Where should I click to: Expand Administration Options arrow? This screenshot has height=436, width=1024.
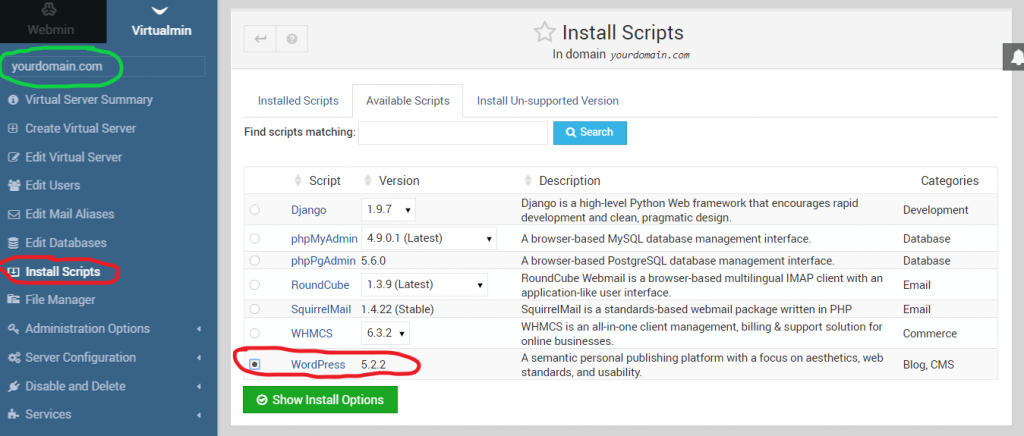point(199,329)
